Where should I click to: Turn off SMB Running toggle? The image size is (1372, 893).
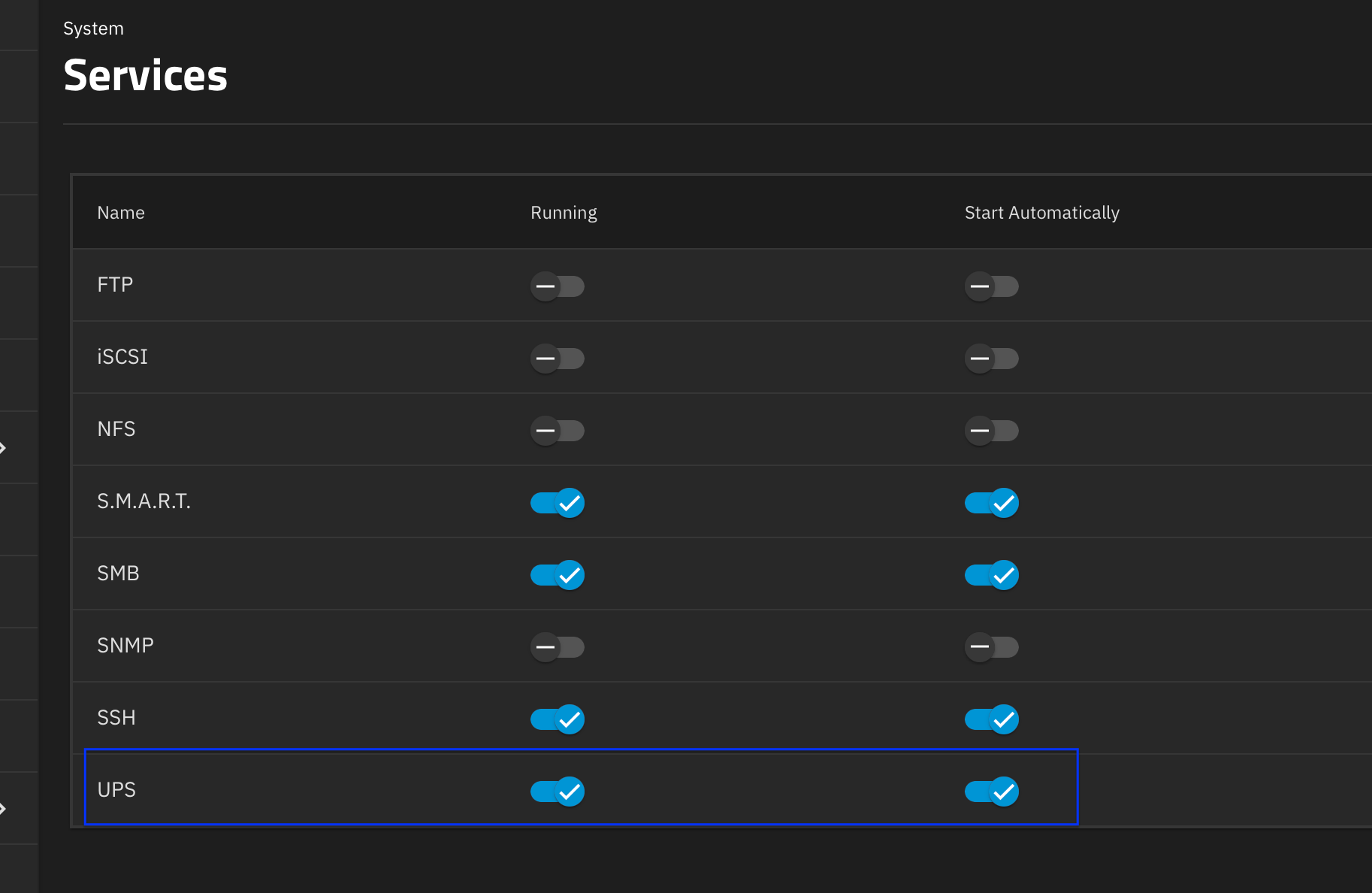(x=557, y=575)
